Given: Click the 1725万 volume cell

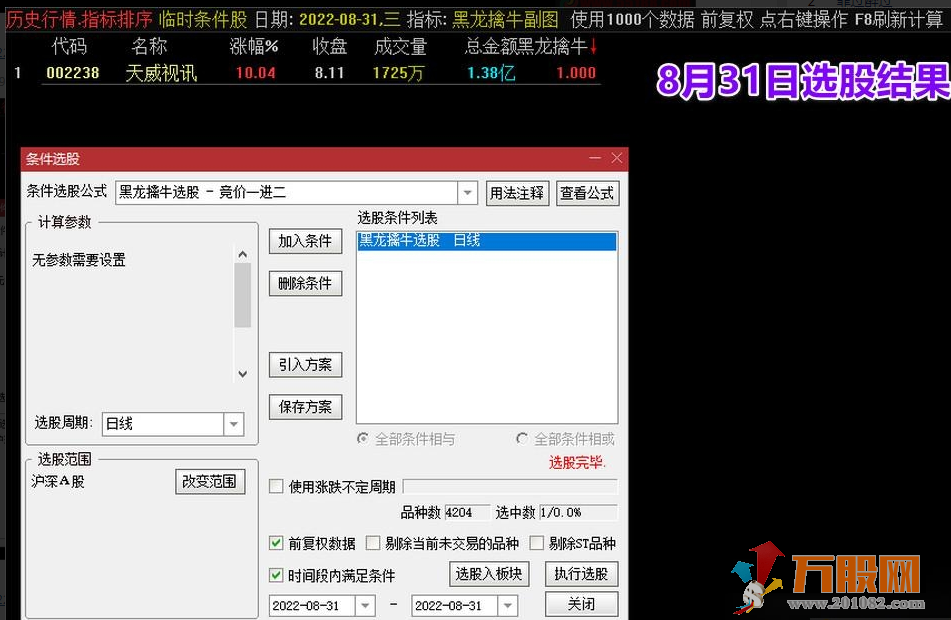Looking at the screenshot, I should (398, 73).
